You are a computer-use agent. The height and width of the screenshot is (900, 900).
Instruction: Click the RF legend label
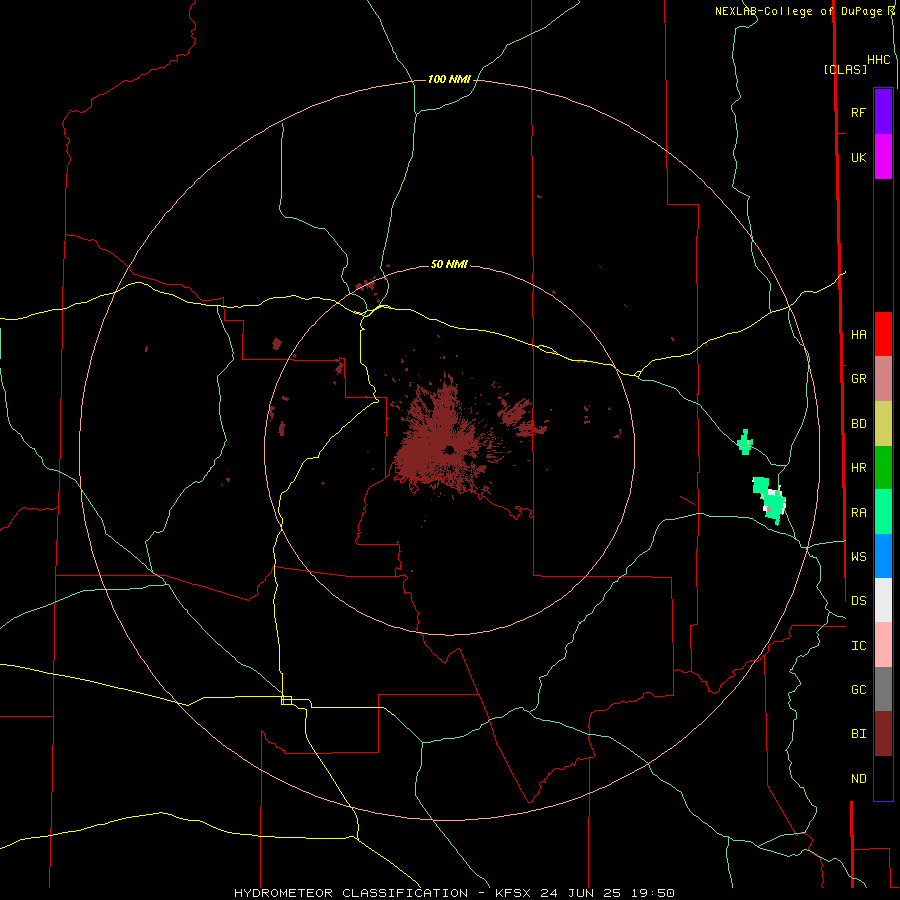[x=858, y=113]
